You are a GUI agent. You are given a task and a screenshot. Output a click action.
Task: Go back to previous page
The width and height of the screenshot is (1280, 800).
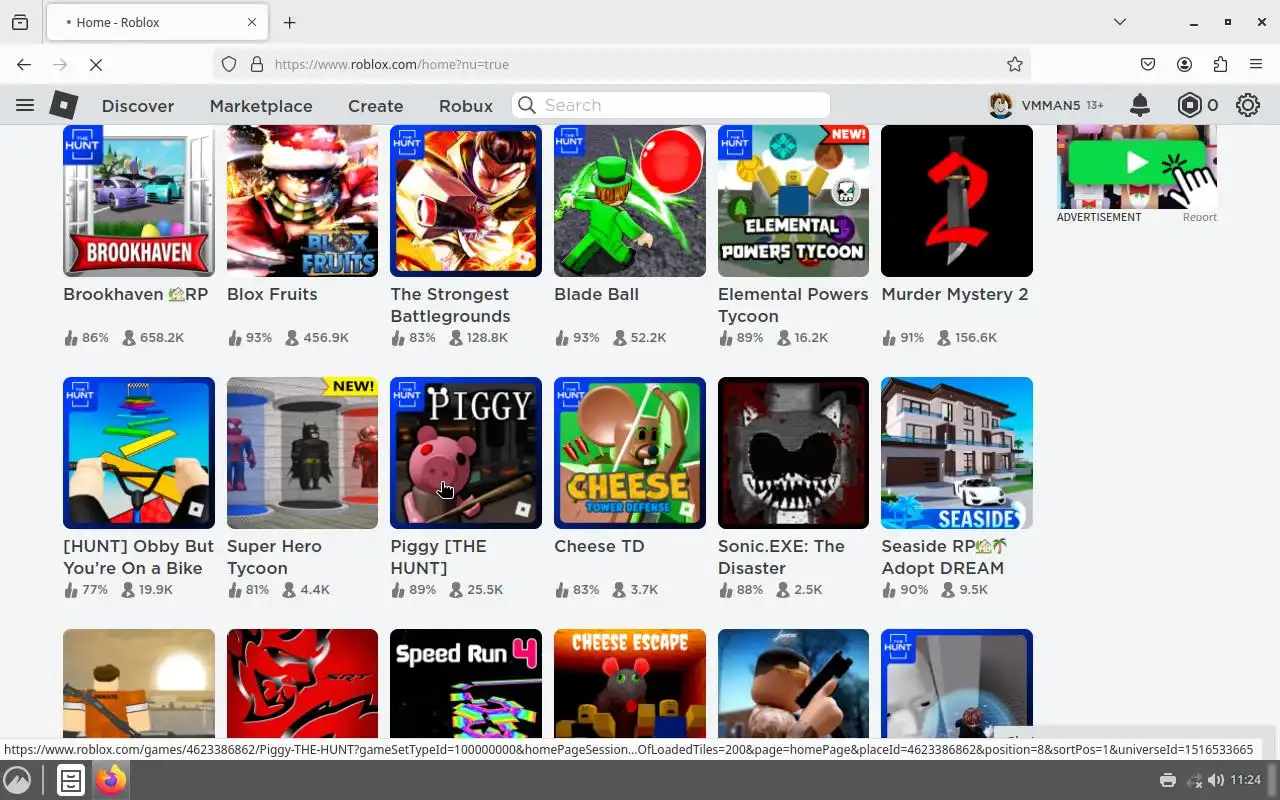point(24,64)
